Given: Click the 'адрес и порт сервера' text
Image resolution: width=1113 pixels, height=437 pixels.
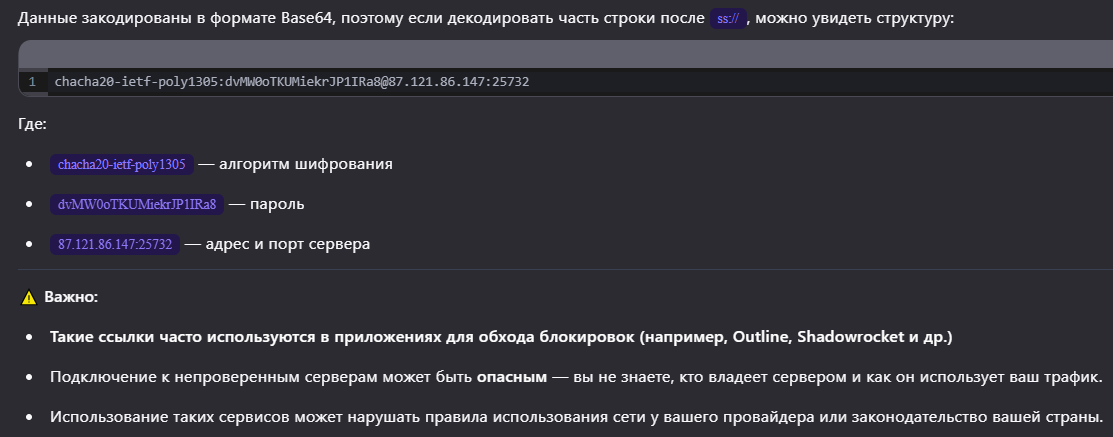Looking at the screenshot, I should (x=287, y=244).
